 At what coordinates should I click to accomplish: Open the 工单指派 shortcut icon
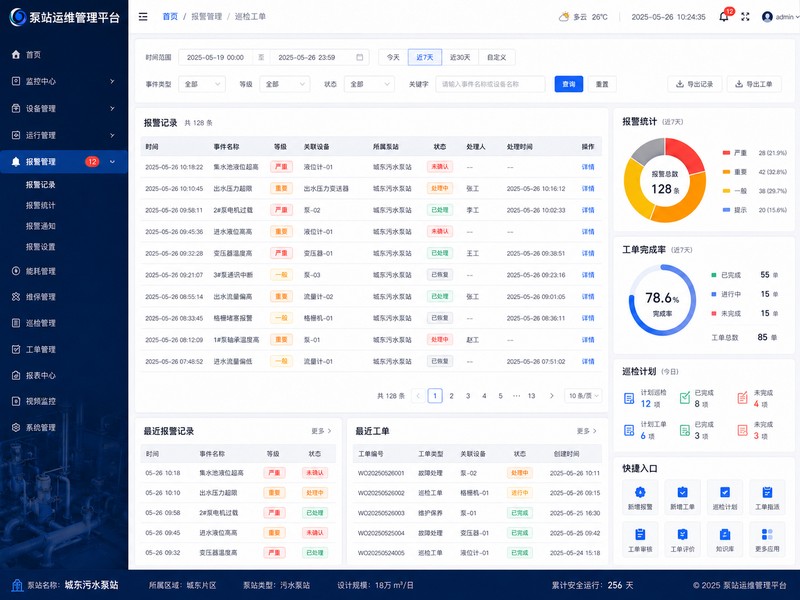pos(767,492)
